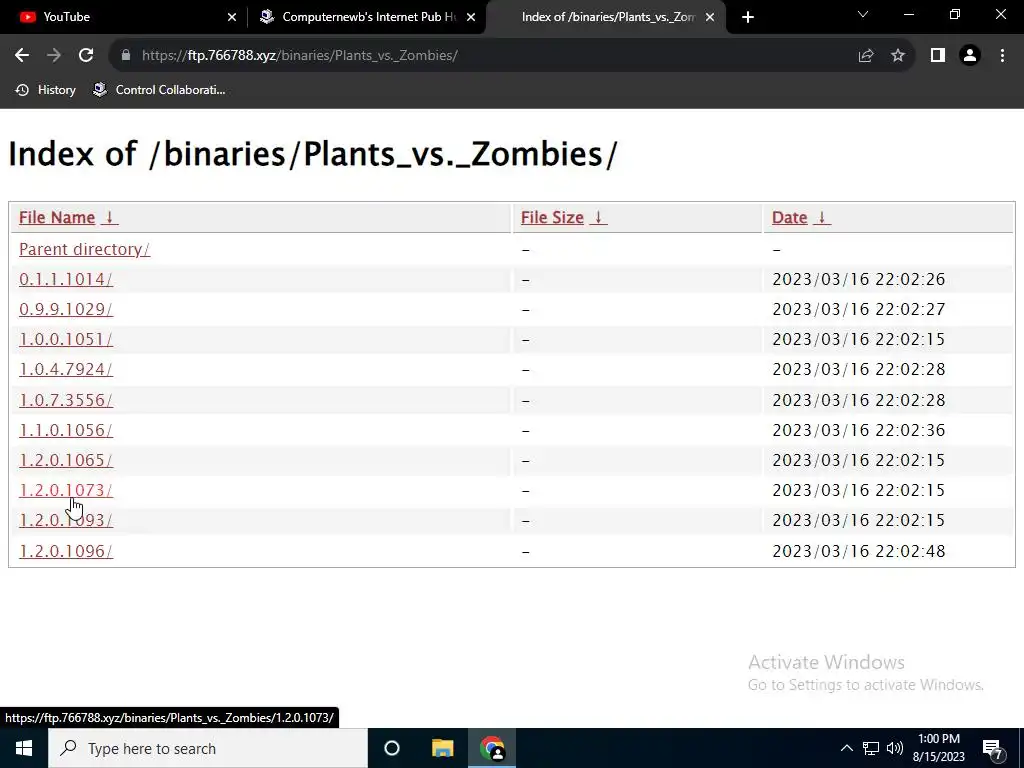Go back using the browser back arrow
This screenshot has width=1024, height=768.
(22, 56)
